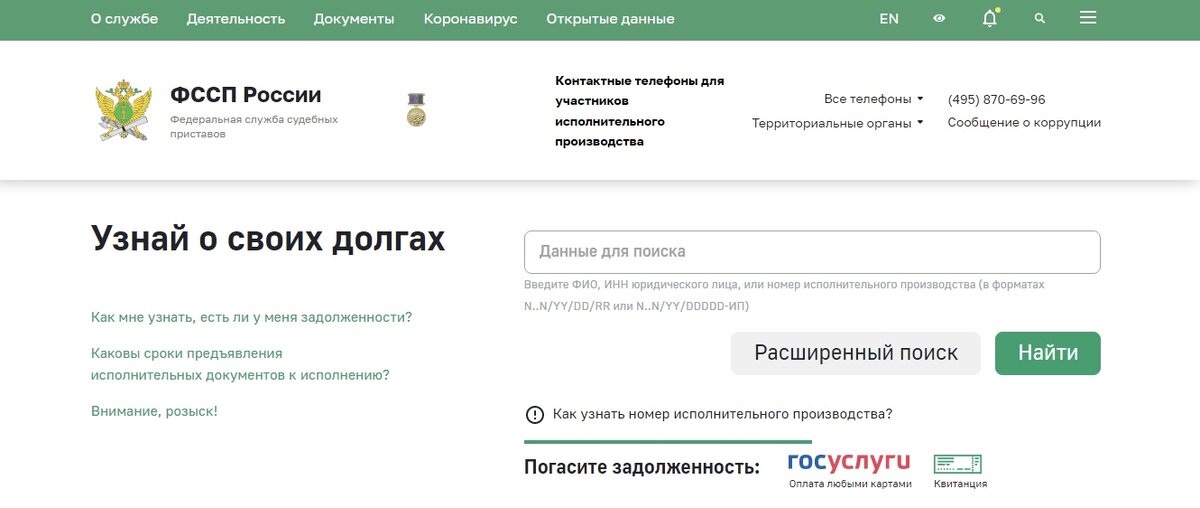Click the 'Узнай о своих долгах' heading
This screenshot has height=508, width=1200.
tap(268, 239)
